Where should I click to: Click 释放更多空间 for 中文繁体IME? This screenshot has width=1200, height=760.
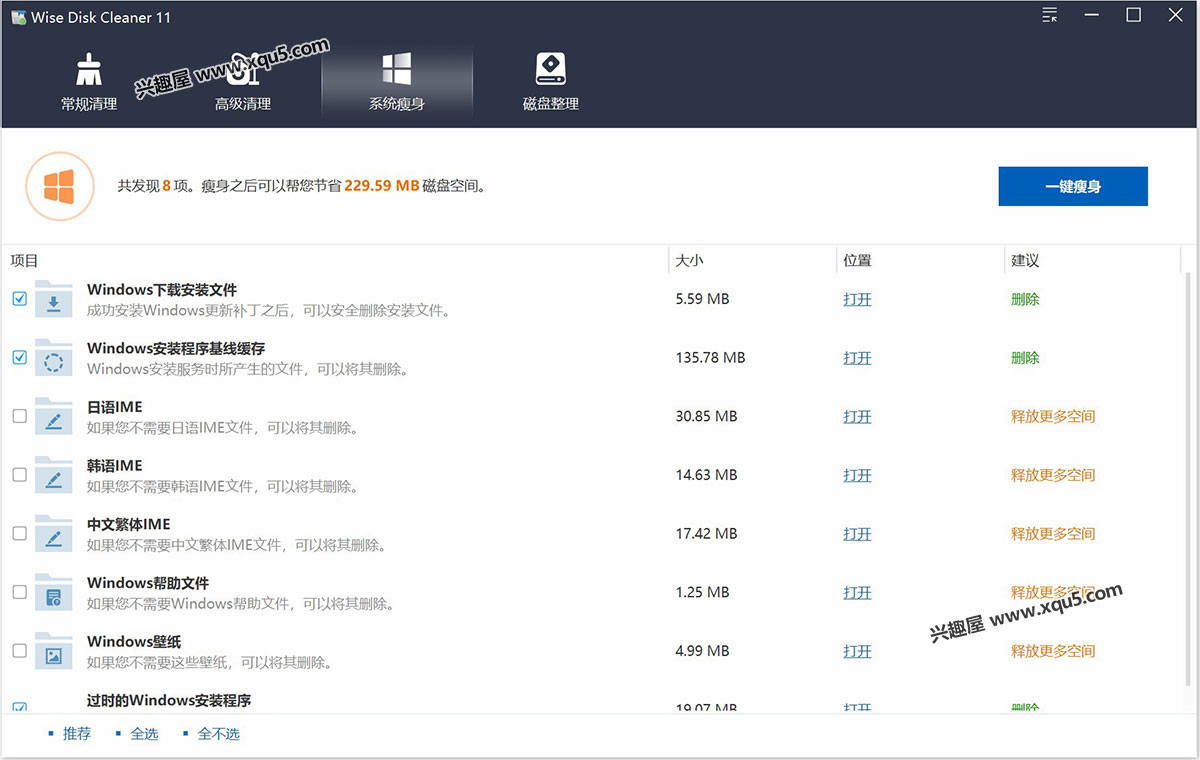coord(1053,534)
